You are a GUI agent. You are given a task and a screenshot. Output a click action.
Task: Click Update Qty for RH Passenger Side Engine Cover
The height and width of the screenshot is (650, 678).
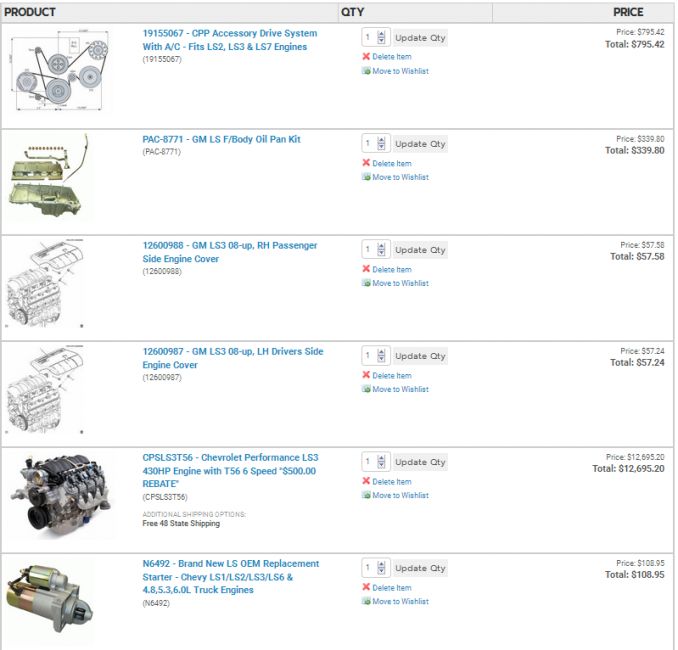tap(420, 250)
